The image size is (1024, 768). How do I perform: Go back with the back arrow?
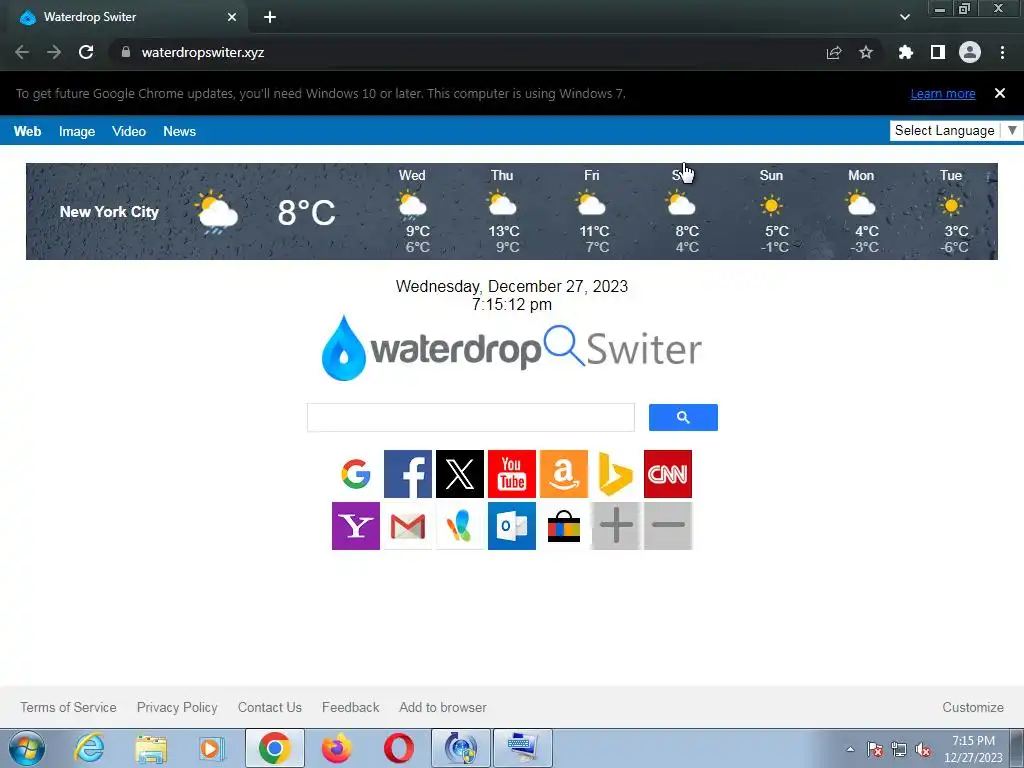(22, 52)
